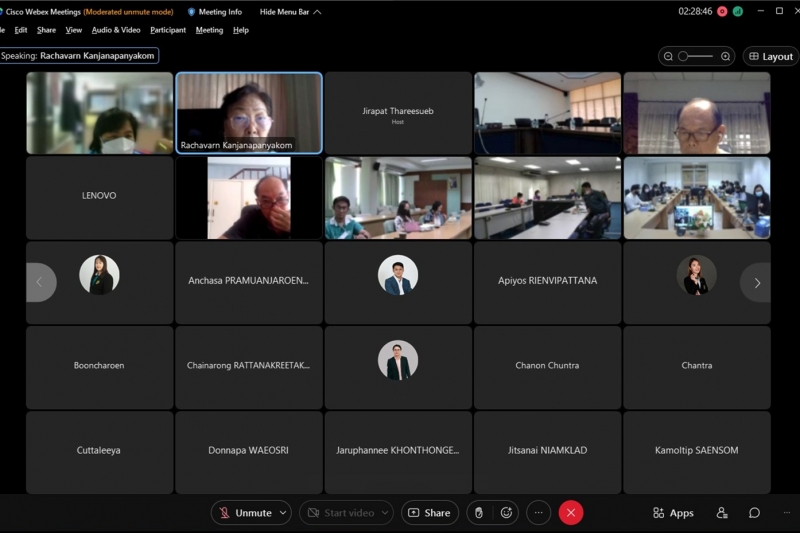Click the Share button
The height and width of the screenshot is (533, 800).
(x=429, y=513)
